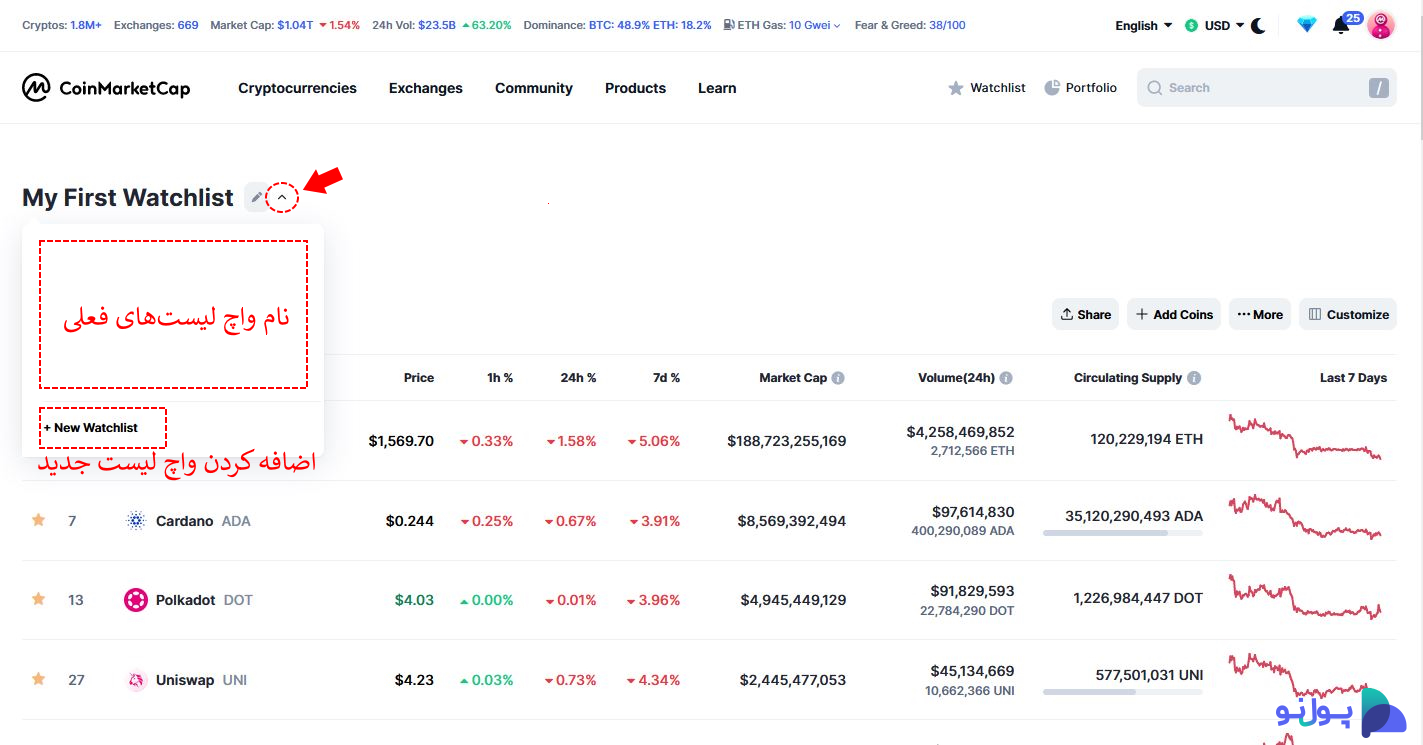Edit watchlist name with pencil icon

[x=256, y=197]
